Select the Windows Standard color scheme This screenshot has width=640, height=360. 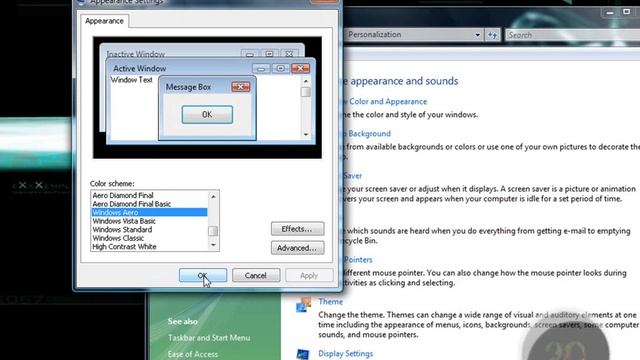point(149,229)
